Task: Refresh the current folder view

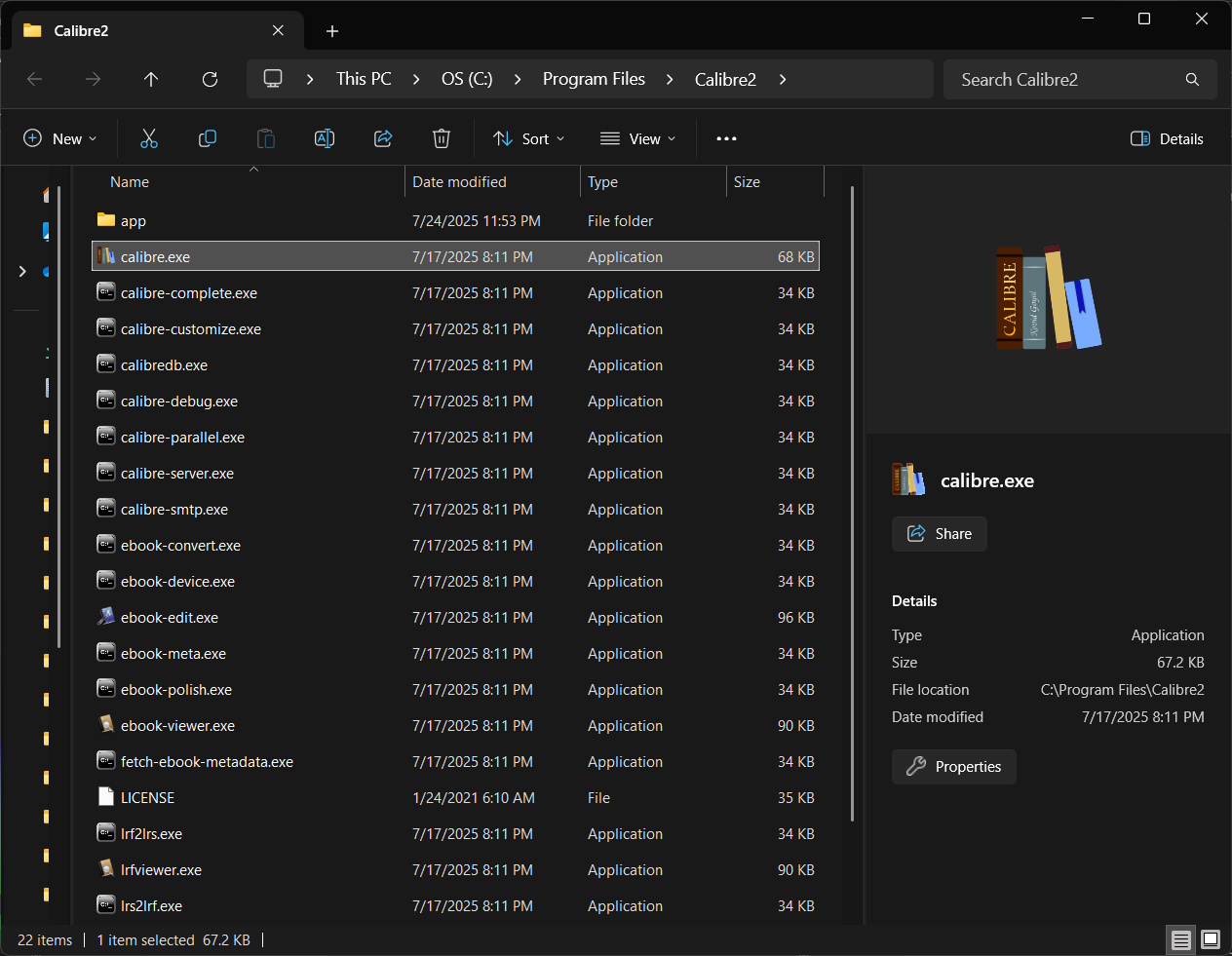Action: (x=210, y=79)
